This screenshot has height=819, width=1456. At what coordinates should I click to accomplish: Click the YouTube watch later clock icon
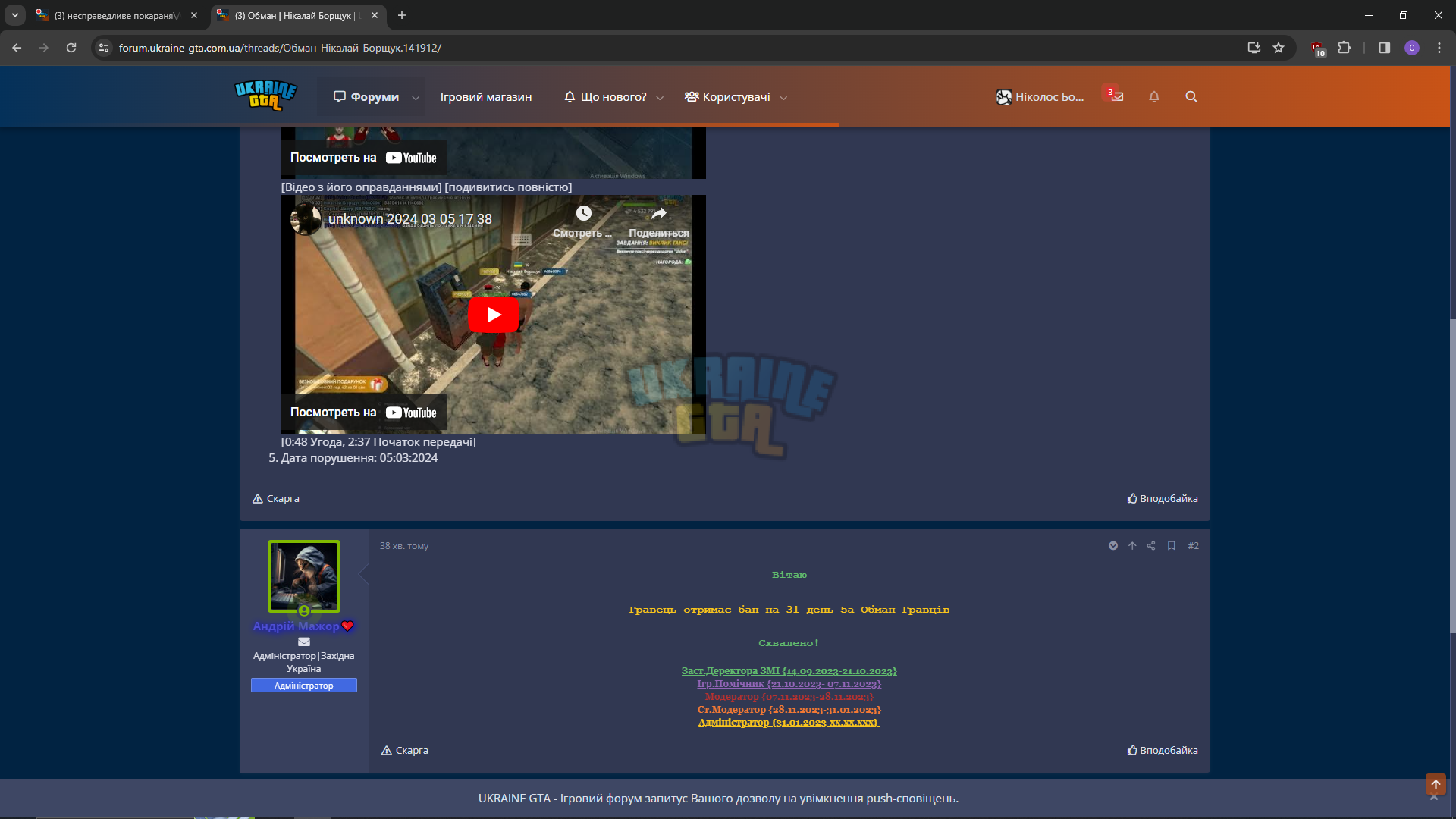(x=583, y=213)
